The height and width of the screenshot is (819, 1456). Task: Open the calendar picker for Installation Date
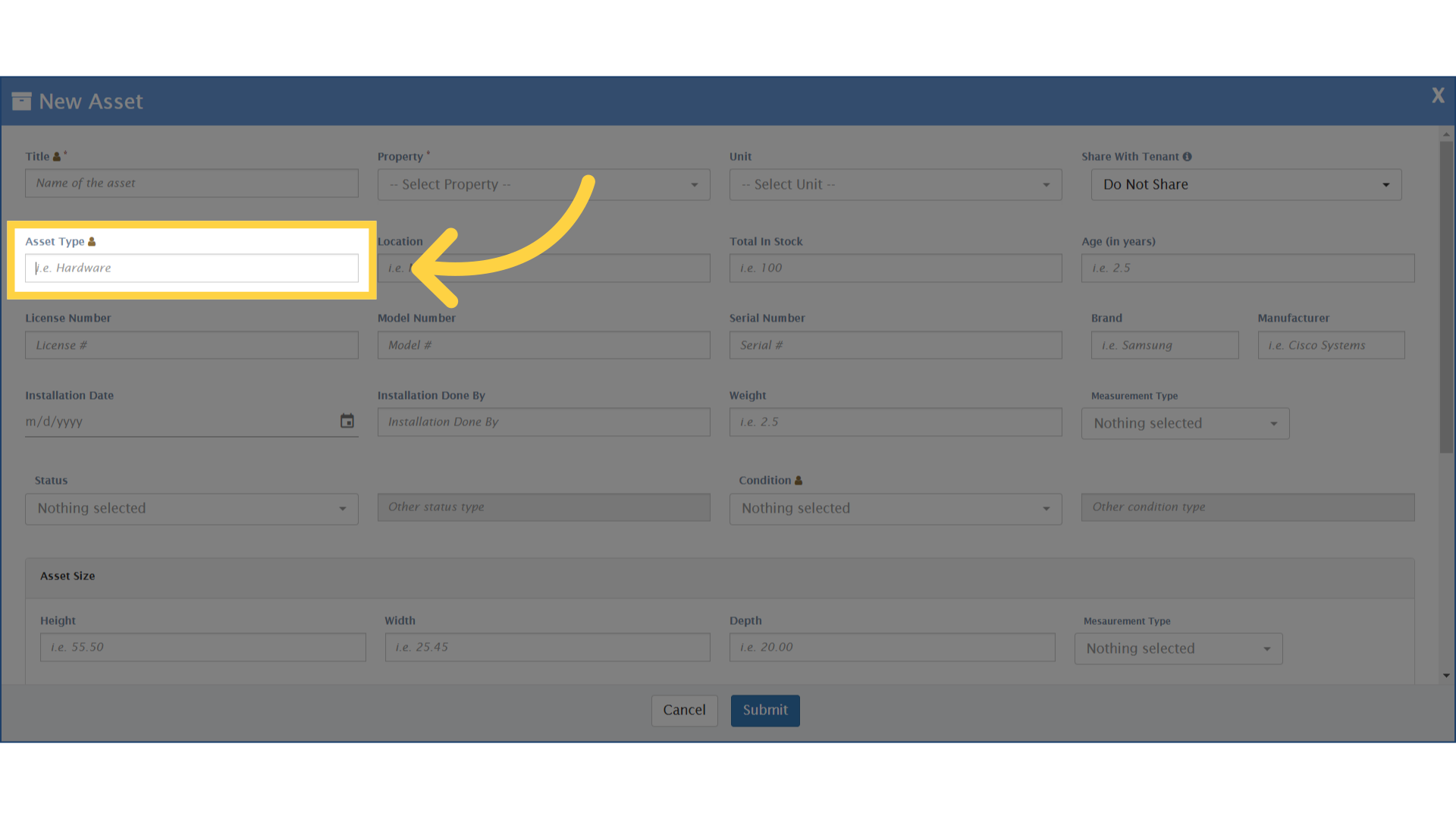(347, 421)
